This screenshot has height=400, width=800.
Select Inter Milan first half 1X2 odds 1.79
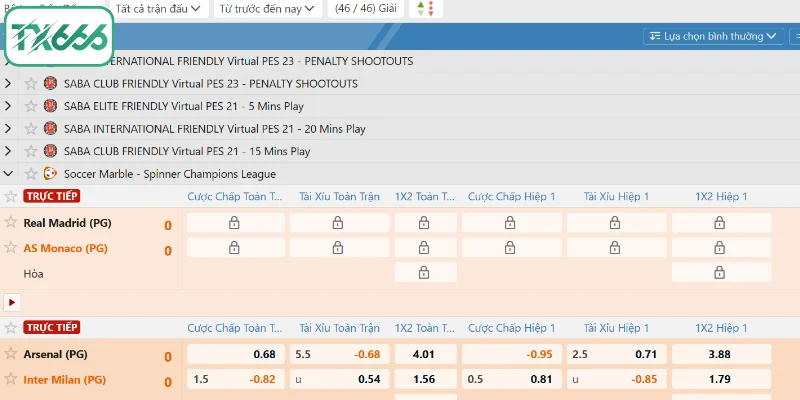point(721,379)
